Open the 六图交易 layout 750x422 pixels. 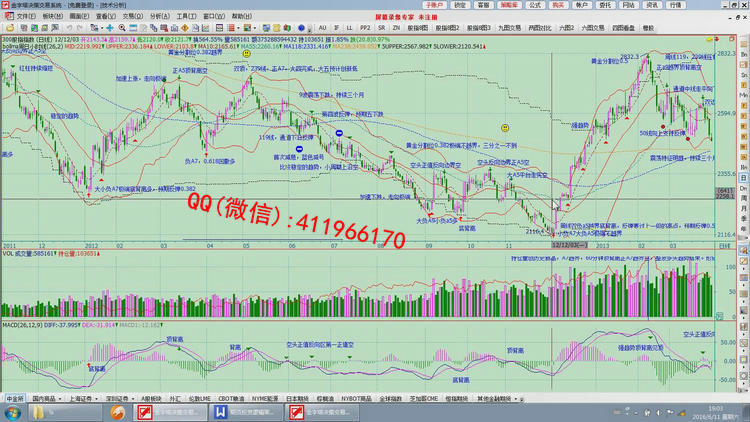point(593,28)
